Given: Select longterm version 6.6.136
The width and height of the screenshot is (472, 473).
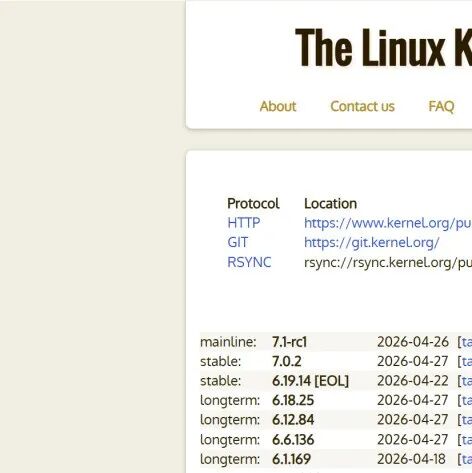Looking at the screenshot, I should tap(293, 440).
